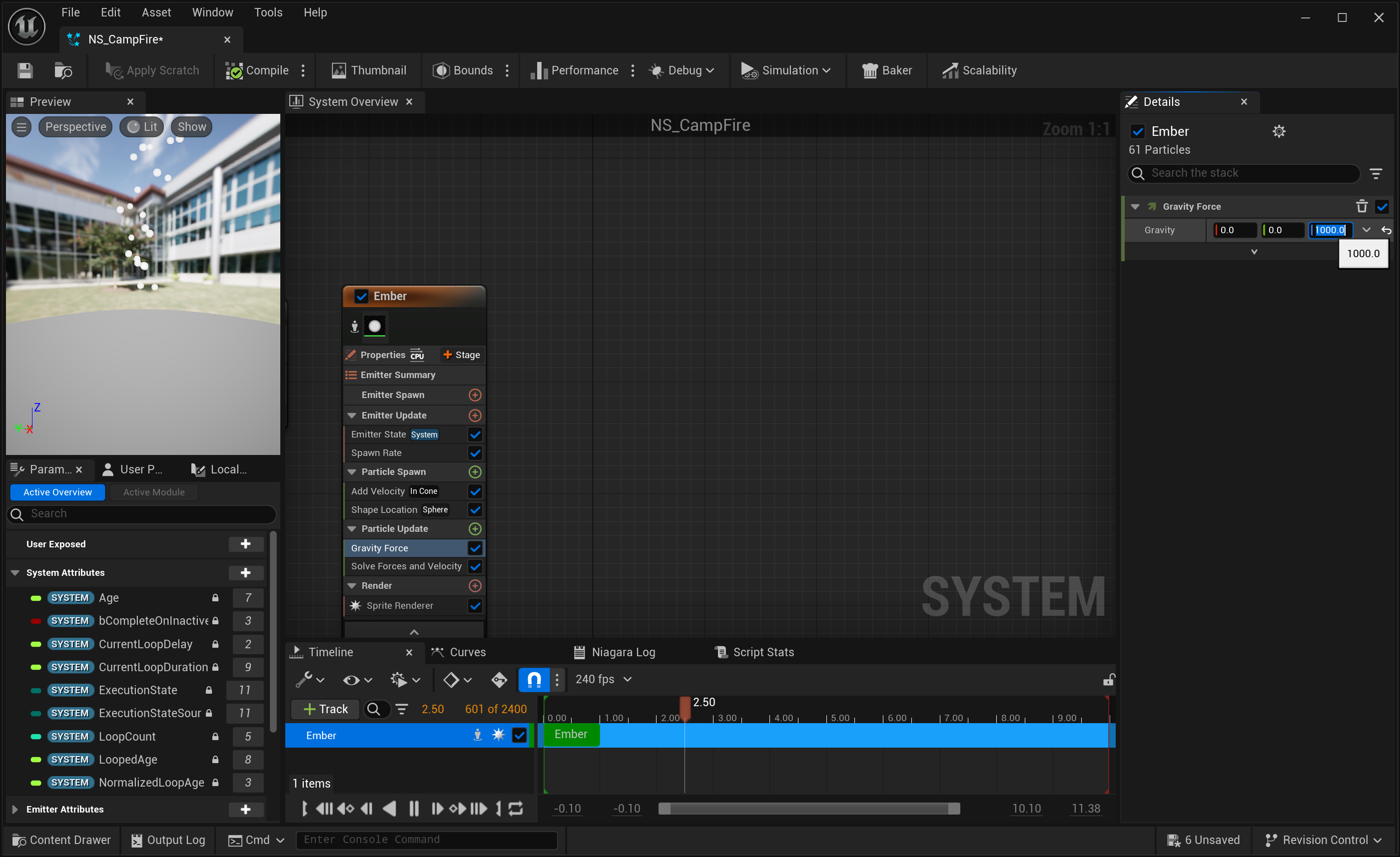Expand the Emitter Attributes section
Screen dimensions: 1400x857
(15, 809)
